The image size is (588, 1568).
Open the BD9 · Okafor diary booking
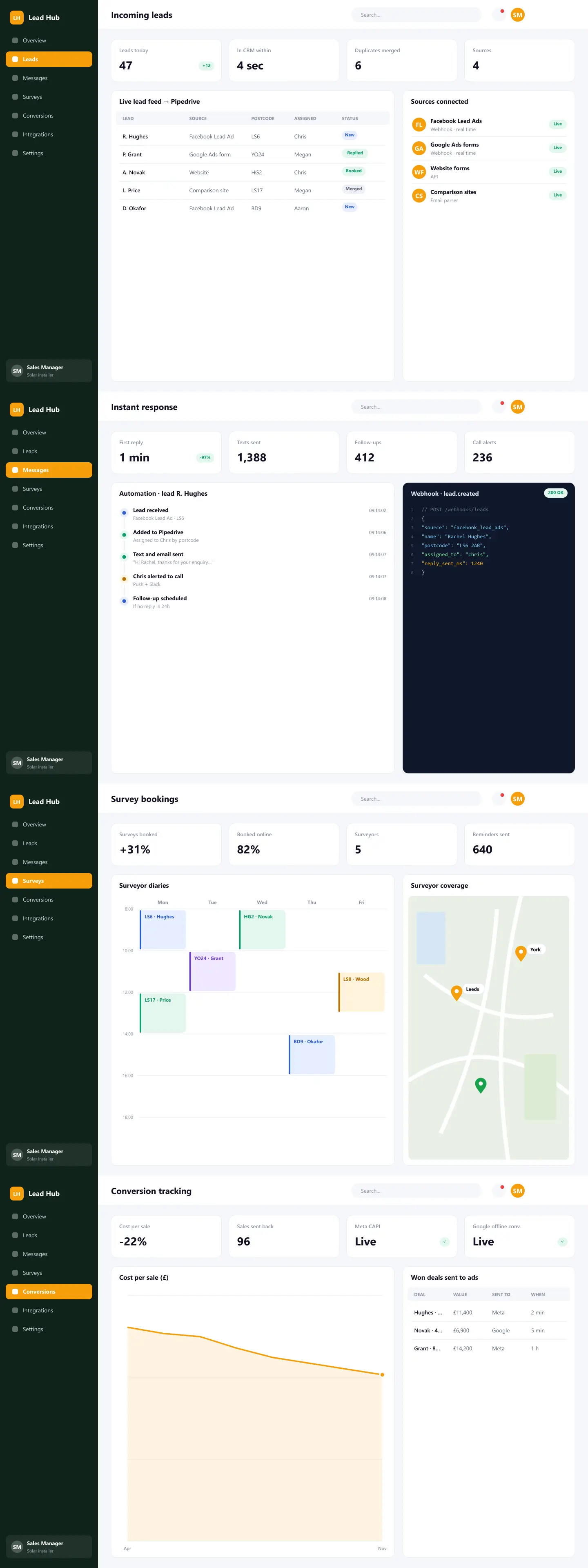point(312,1055)
